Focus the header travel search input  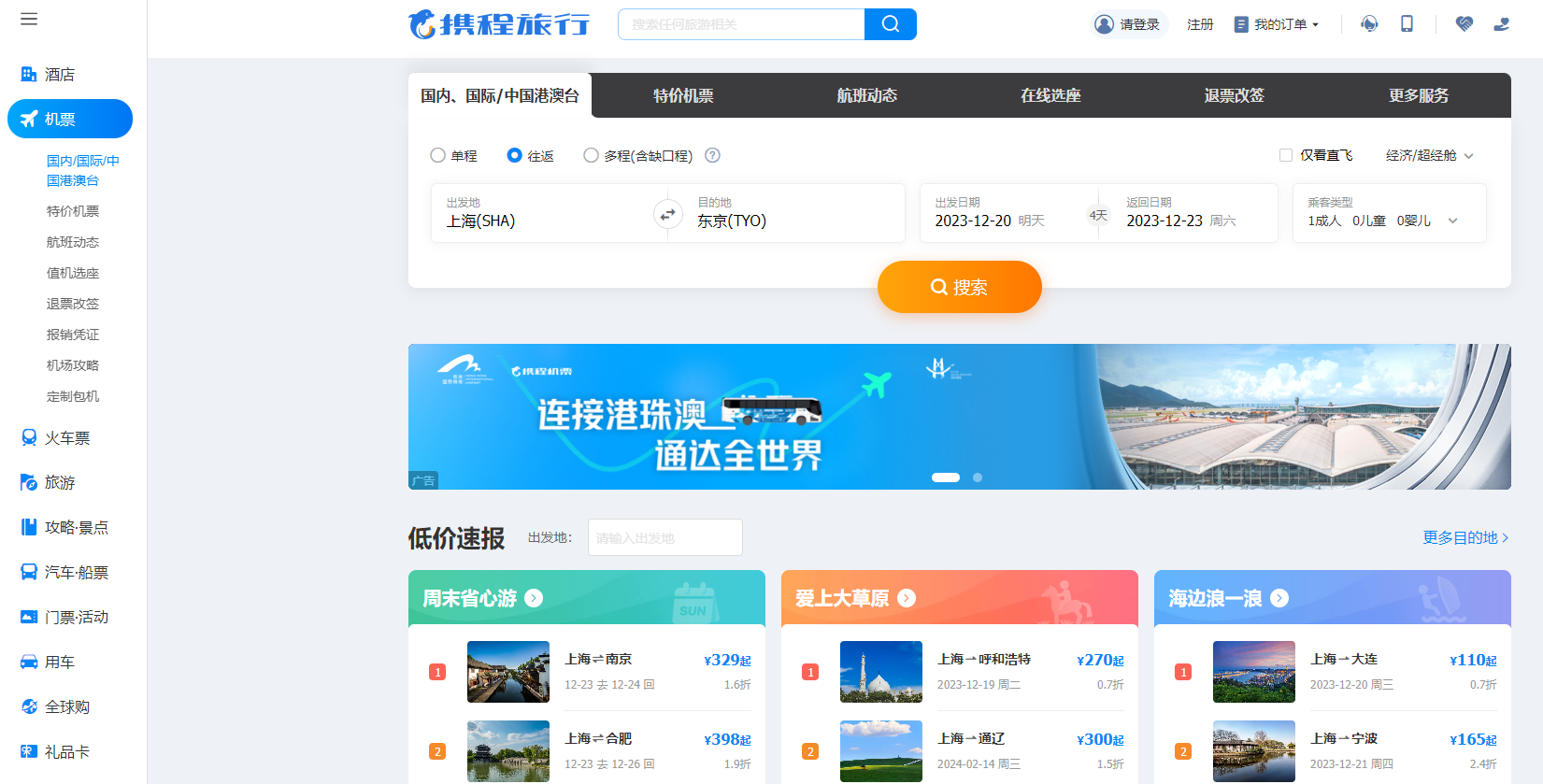pos(742,24)
